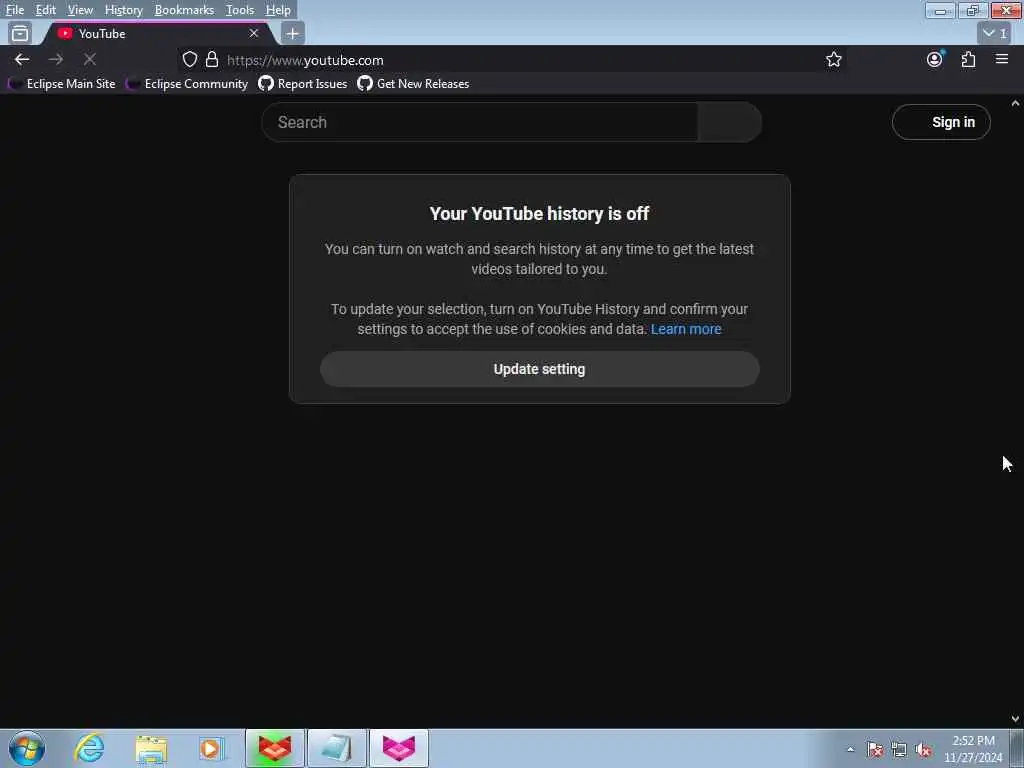Click the scrollbar down arrow
This screenshot has width=1024, height=768.
coord(1016,719)
